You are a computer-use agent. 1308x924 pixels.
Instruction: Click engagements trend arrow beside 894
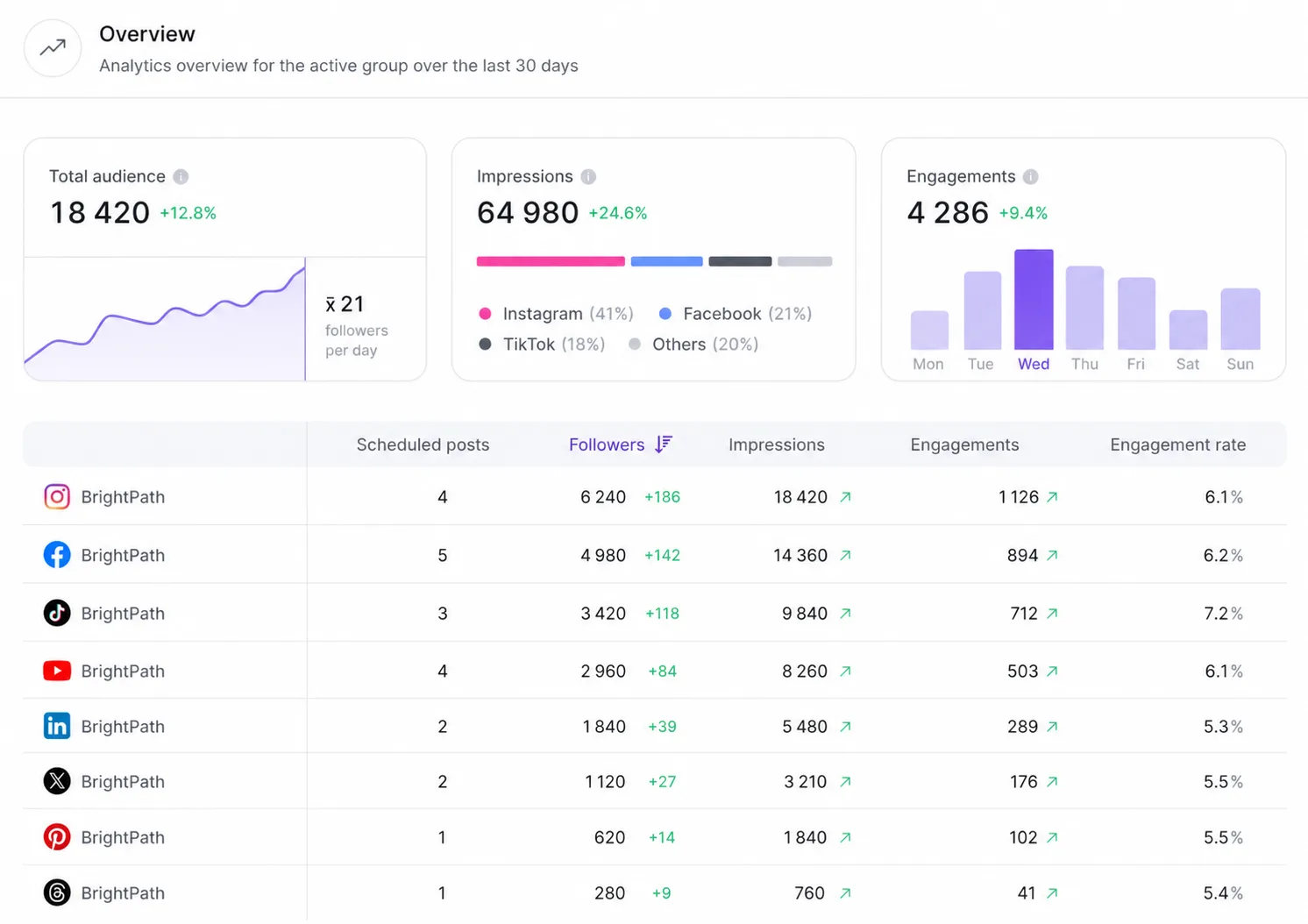[x=1052, y=555]
